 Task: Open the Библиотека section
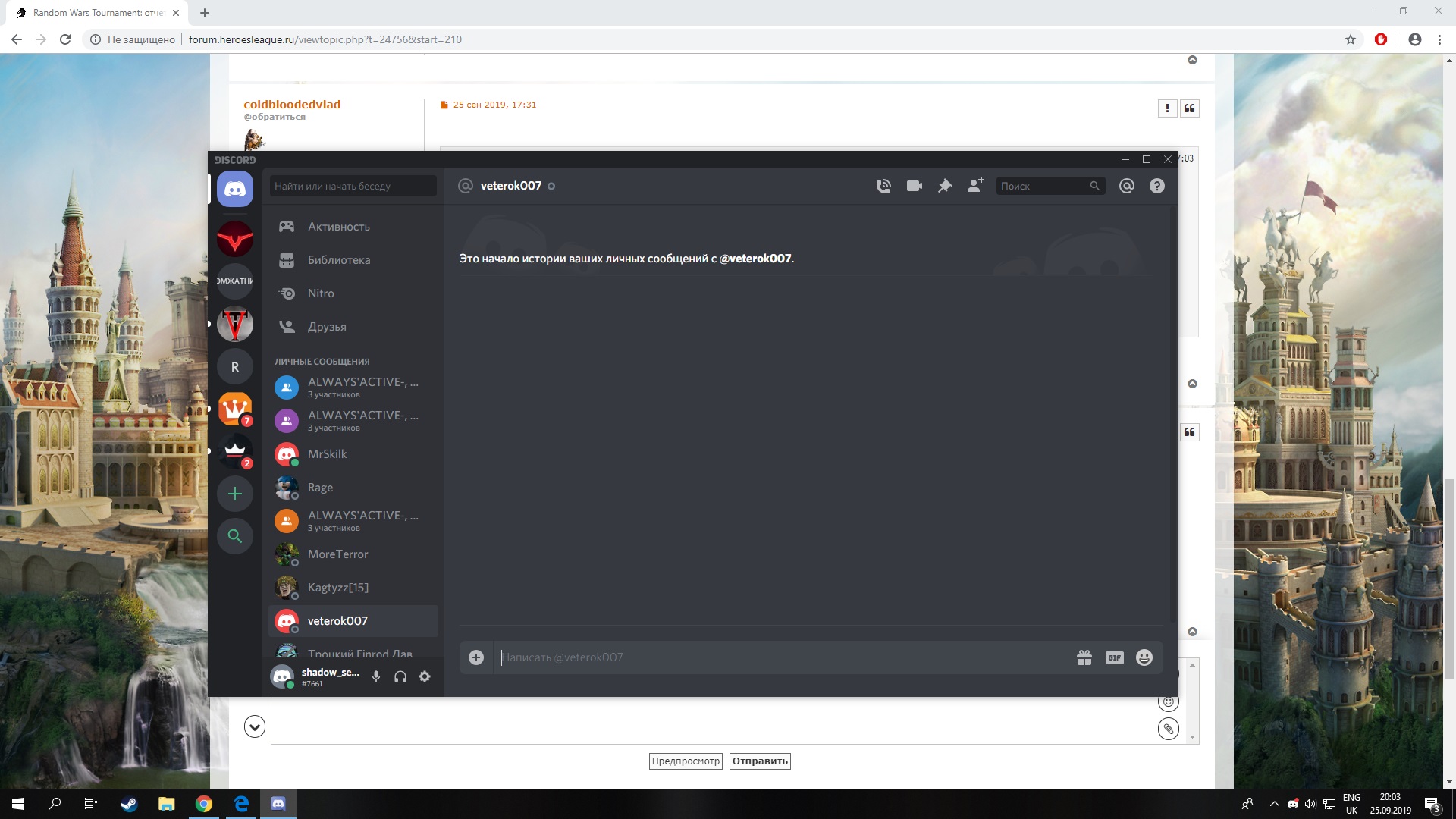click(x=353, y=260)
